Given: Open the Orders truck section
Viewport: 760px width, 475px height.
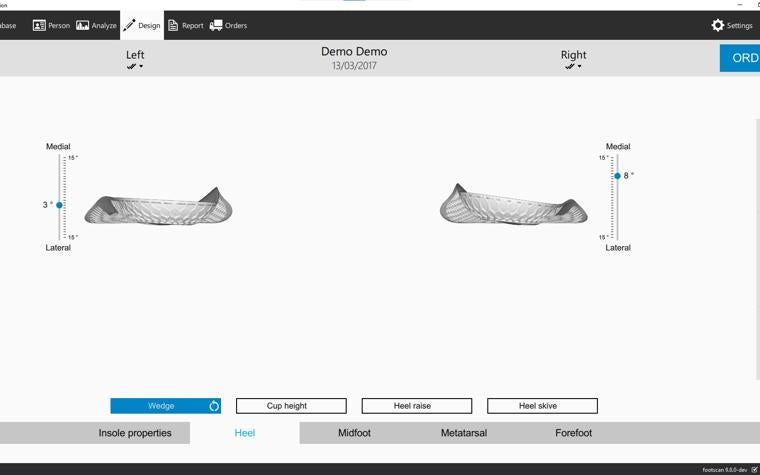Looking at the screenshot, I should pyautogui.click(x=228, y=25).
